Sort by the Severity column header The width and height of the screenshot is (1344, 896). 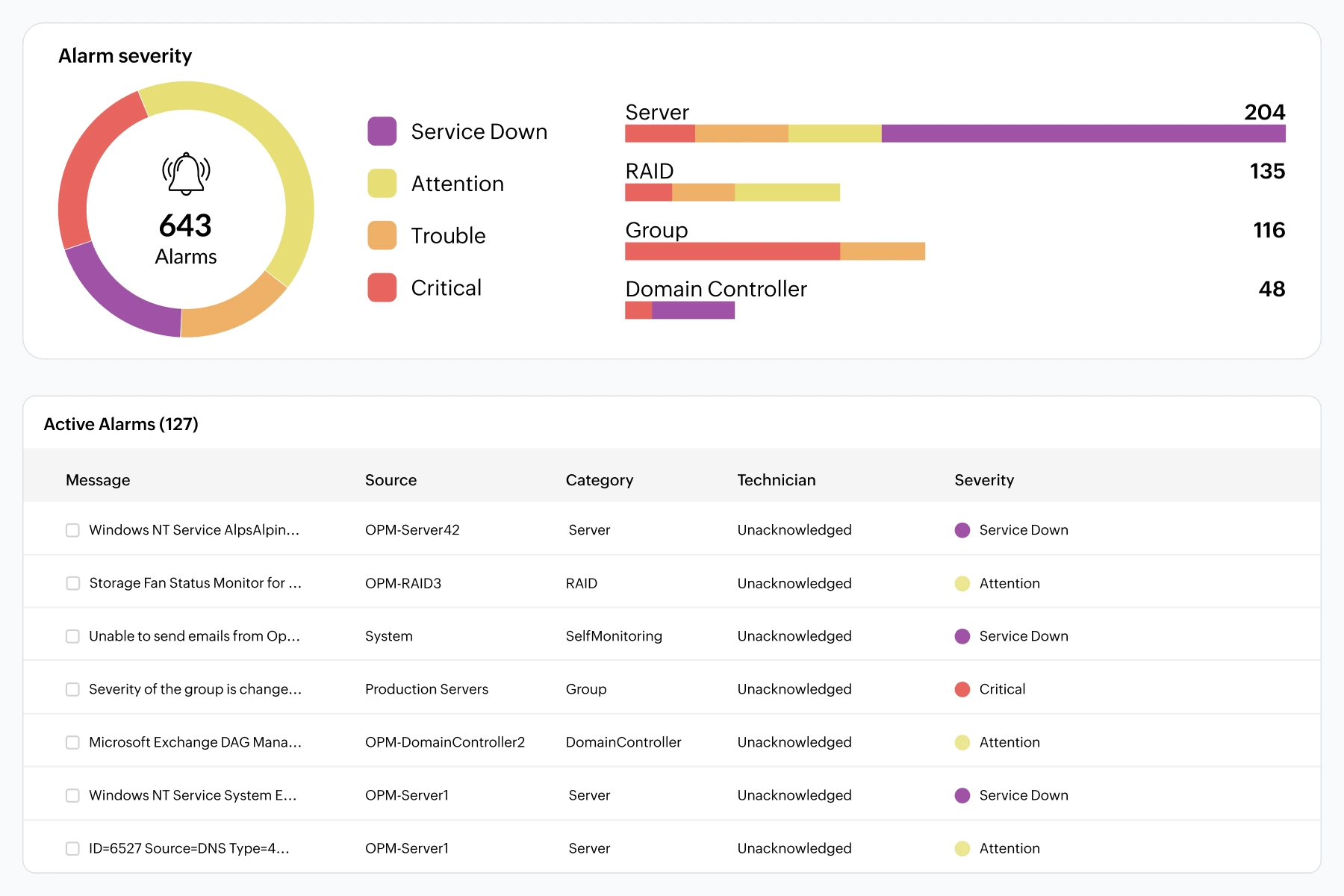(x=984, y=480)
